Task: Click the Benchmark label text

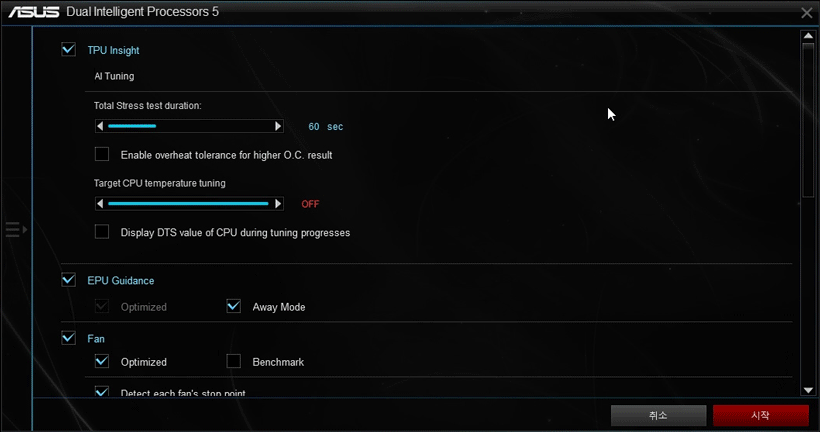Action: click(278, 362)
